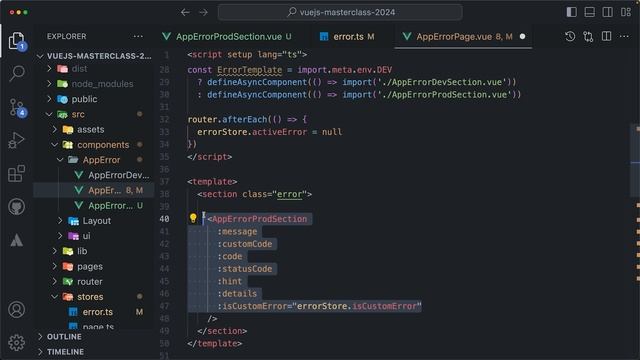Open AppErrorDev... file in explorer
Viewport: 640px width, 360px height.
94,175
